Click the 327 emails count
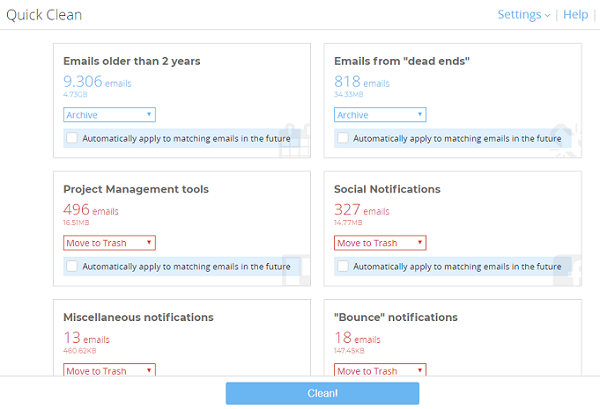This screenshot has width=600, height=409. pyautogui.click(x=361, y=210)
